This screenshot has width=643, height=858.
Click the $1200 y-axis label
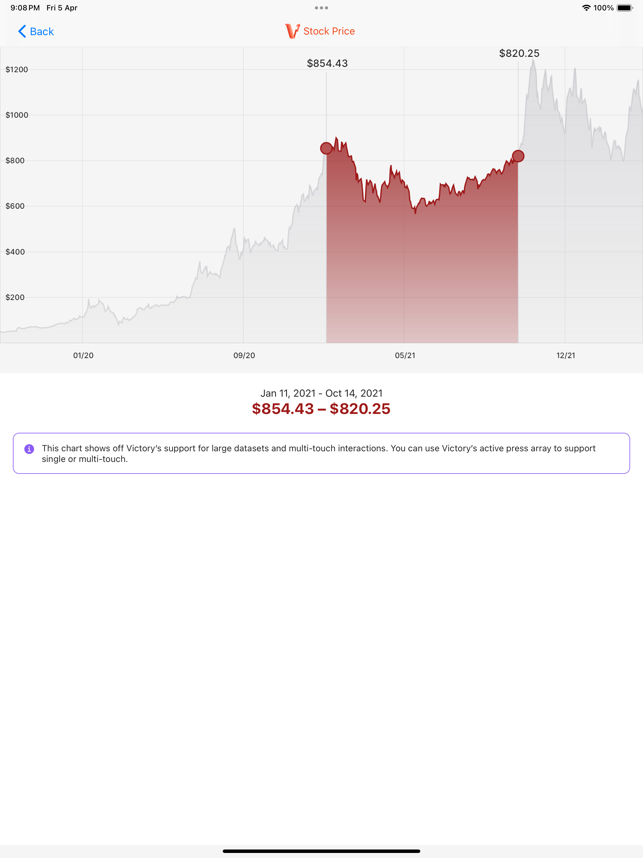17,69
